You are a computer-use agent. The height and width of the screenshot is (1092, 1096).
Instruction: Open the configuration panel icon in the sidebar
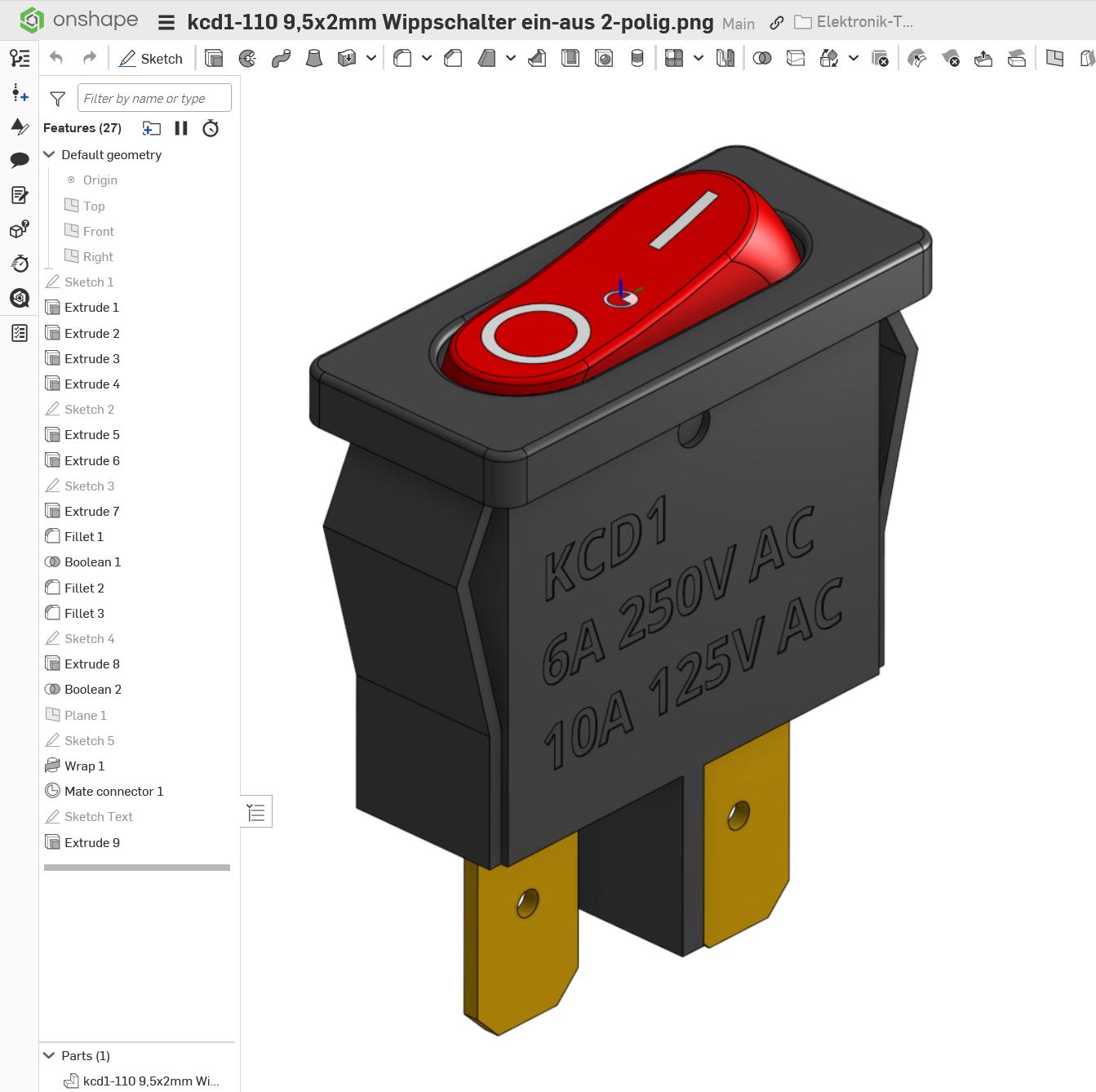[x=20, y=229]
